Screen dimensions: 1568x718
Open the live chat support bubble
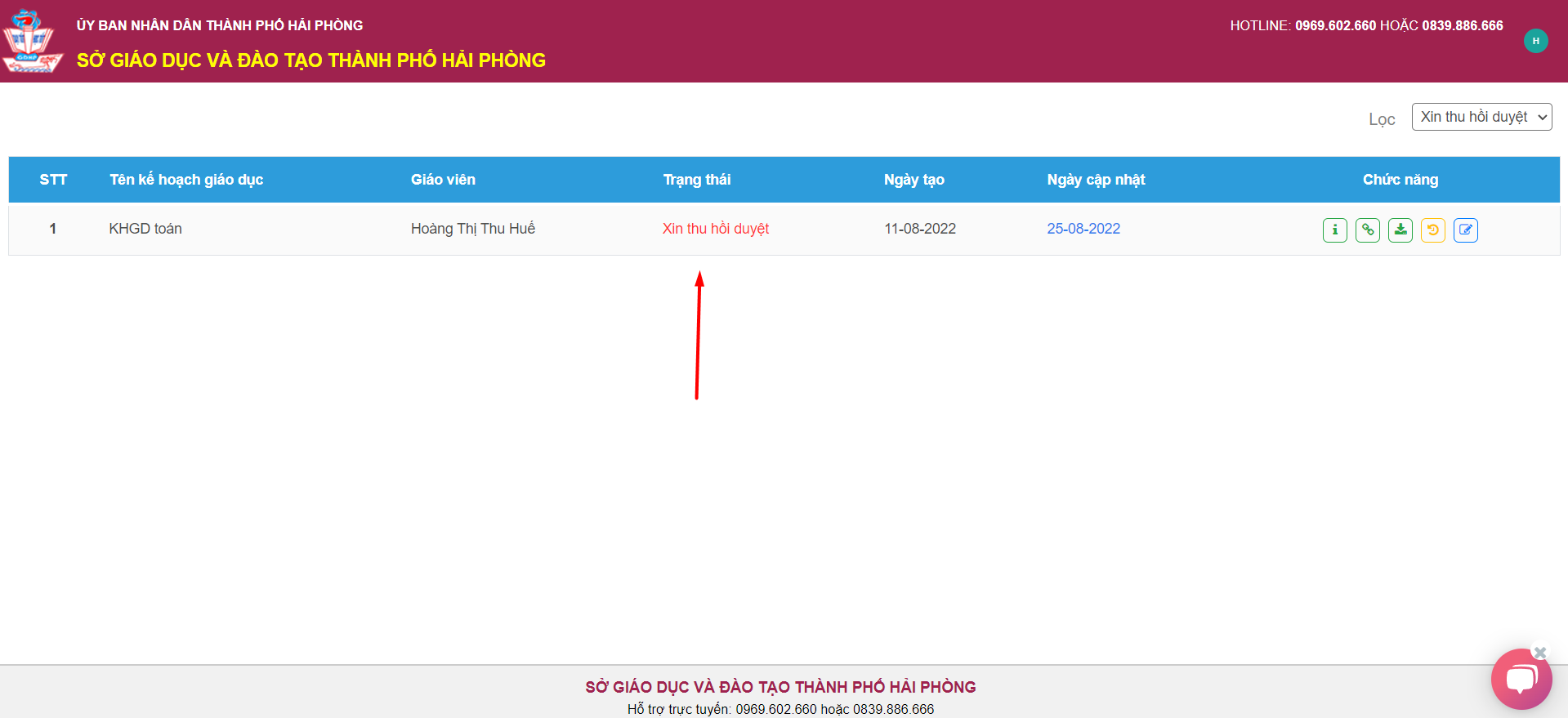coord(1521,679)
